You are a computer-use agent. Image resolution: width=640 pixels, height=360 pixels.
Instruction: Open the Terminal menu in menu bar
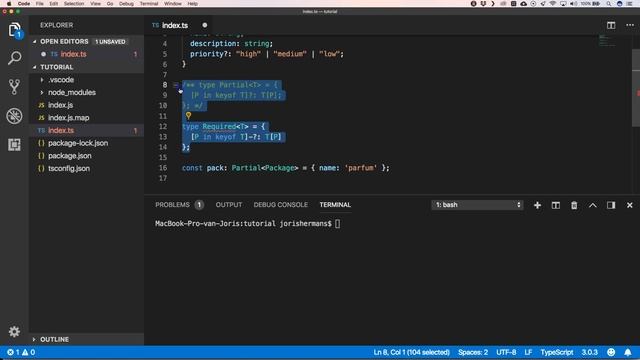149,4
